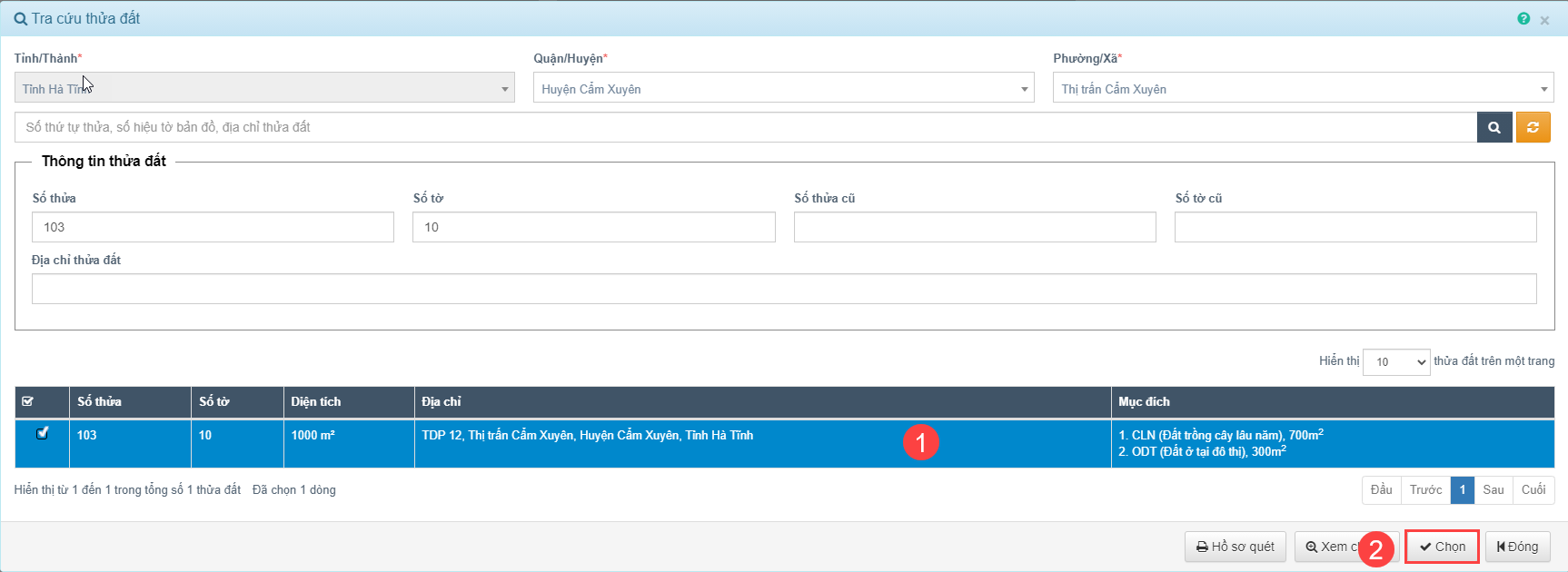Open the green help question icon
Viewport: 1568px width, 572px height.
[1523, 19]
